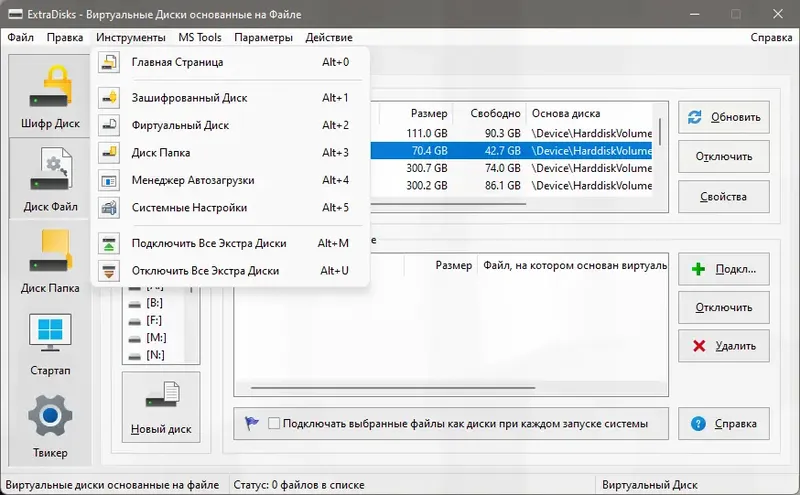The width and height of the screenshot is (800, 495).
Task: Close the Инструменты menu
Action: 131,37
